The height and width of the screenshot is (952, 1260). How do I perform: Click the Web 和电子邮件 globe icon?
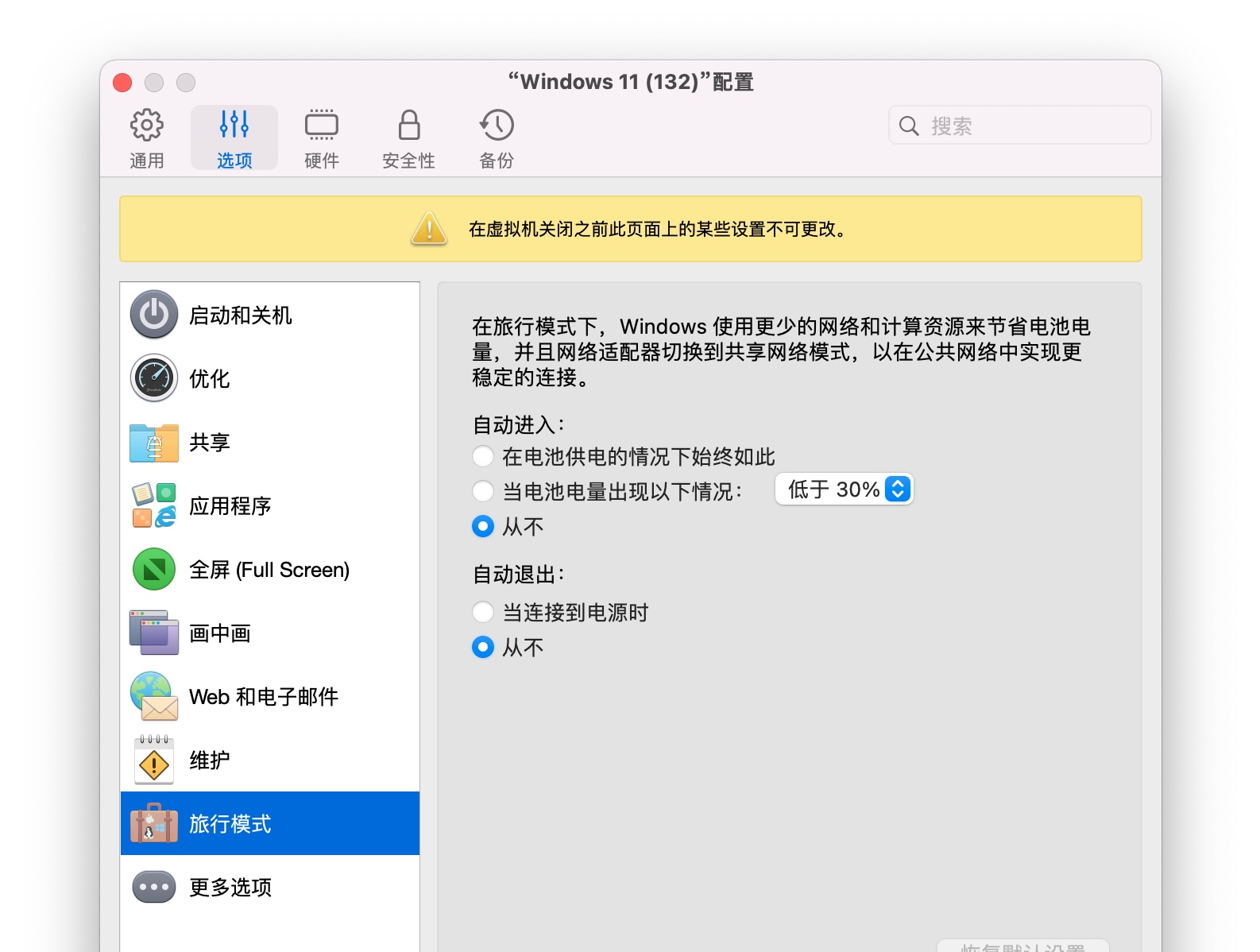pyautogui.click(x=154, y=696)
